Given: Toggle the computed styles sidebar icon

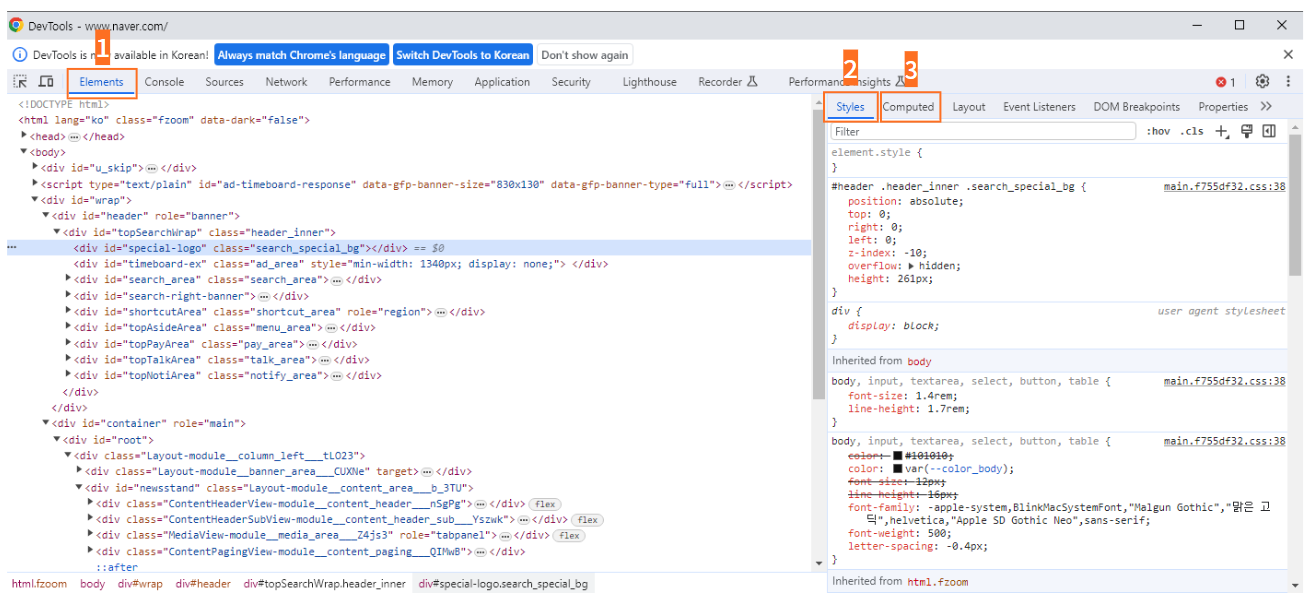Looking at the screenshot, I should [x=1269, y=131].
